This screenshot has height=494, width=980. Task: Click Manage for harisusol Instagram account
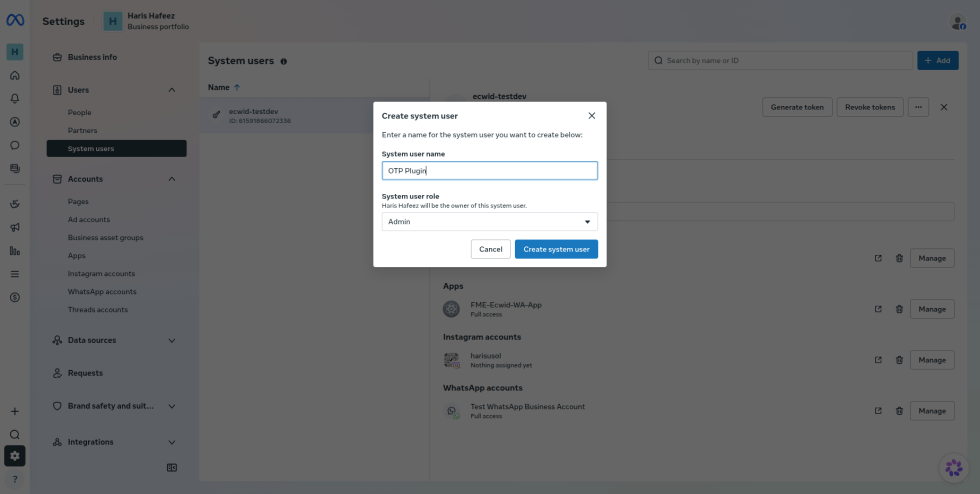(932, 360)
